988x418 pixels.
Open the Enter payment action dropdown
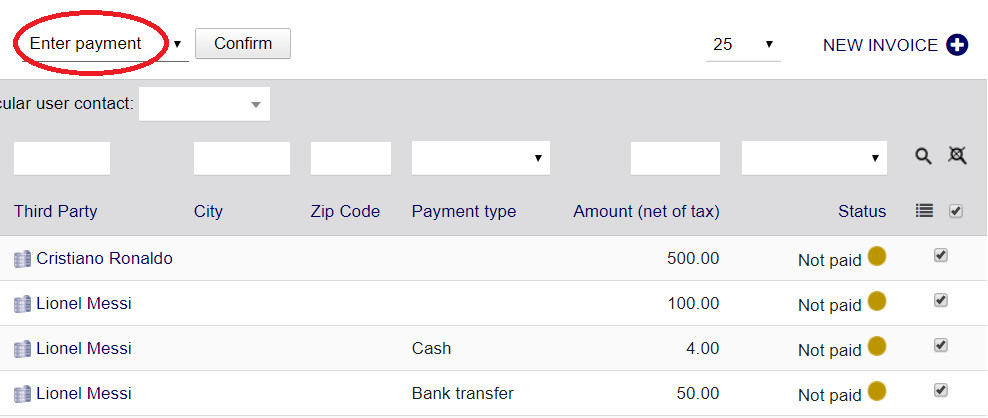coord(104,44)
